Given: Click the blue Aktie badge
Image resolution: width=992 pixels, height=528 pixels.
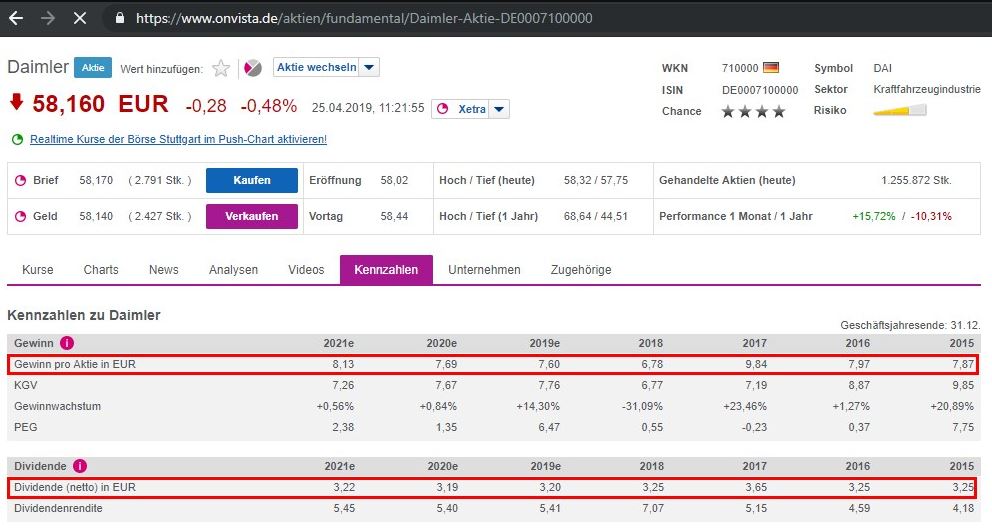Looking at the screenshot, I should [93, 68].
